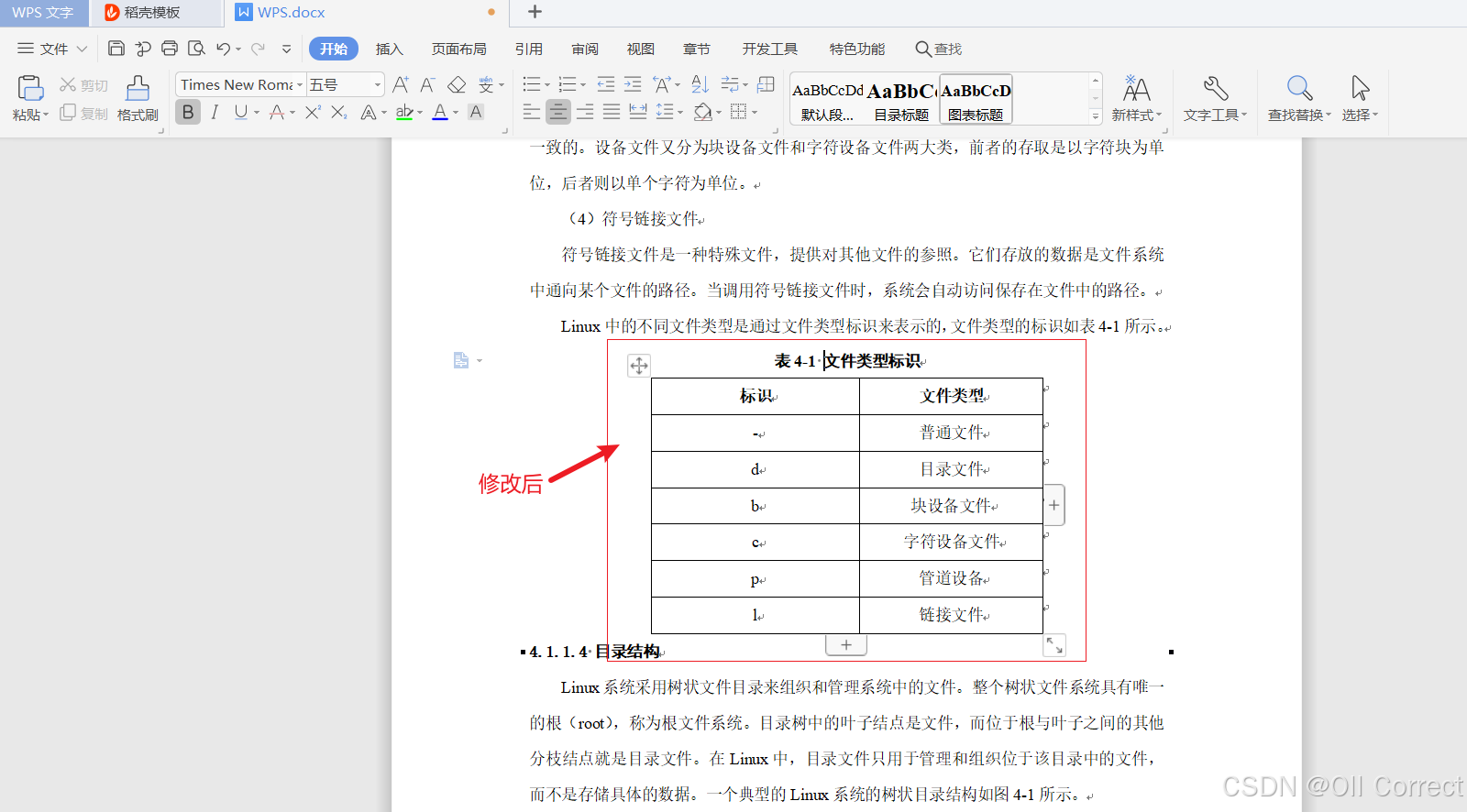Open borders dropdown
The image size is (1467, 812).
754,113
